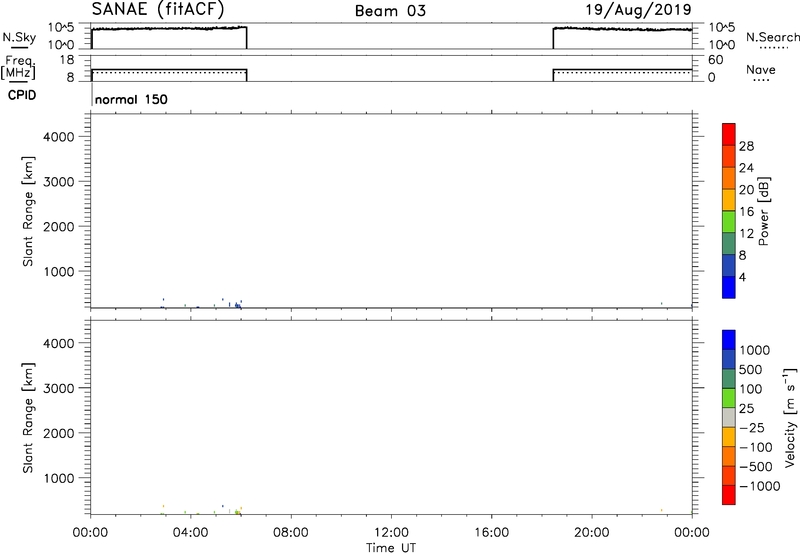800x554 pixels.
Task: Pick the bright blue bottom Power color segment
Action: pos(729,287)
